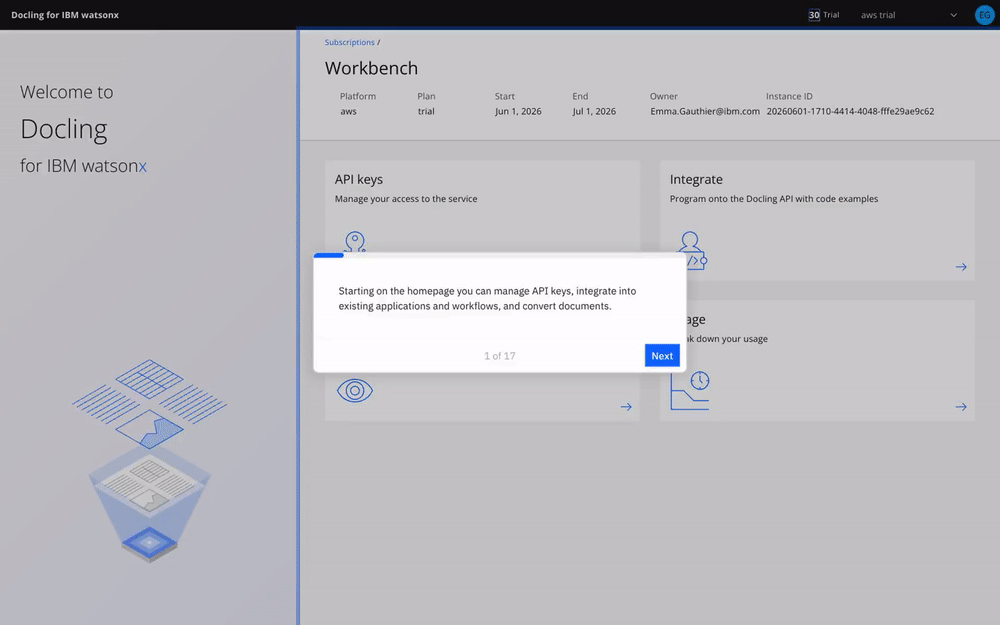The height and width of the screenshot is (625, 1000).
Task: Click the API keys key icon
Action: tap(355, 242)
